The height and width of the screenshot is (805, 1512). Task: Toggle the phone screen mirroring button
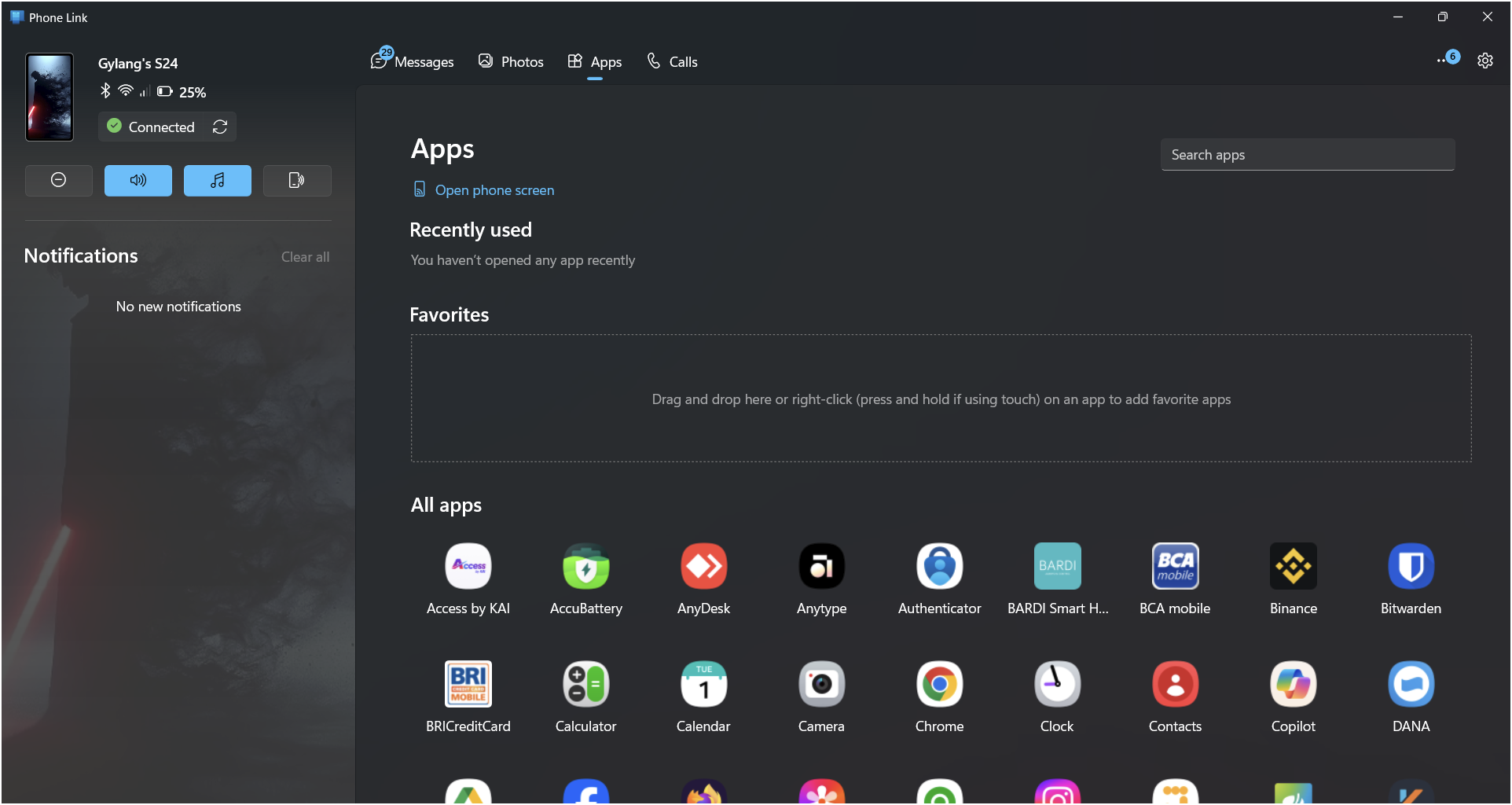click(x=297, y=180)
